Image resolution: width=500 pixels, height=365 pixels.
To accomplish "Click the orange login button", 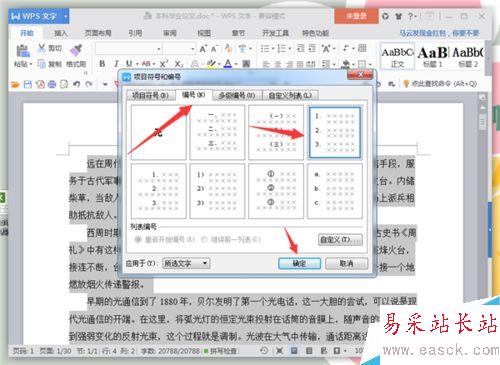I will coord(356,16).
